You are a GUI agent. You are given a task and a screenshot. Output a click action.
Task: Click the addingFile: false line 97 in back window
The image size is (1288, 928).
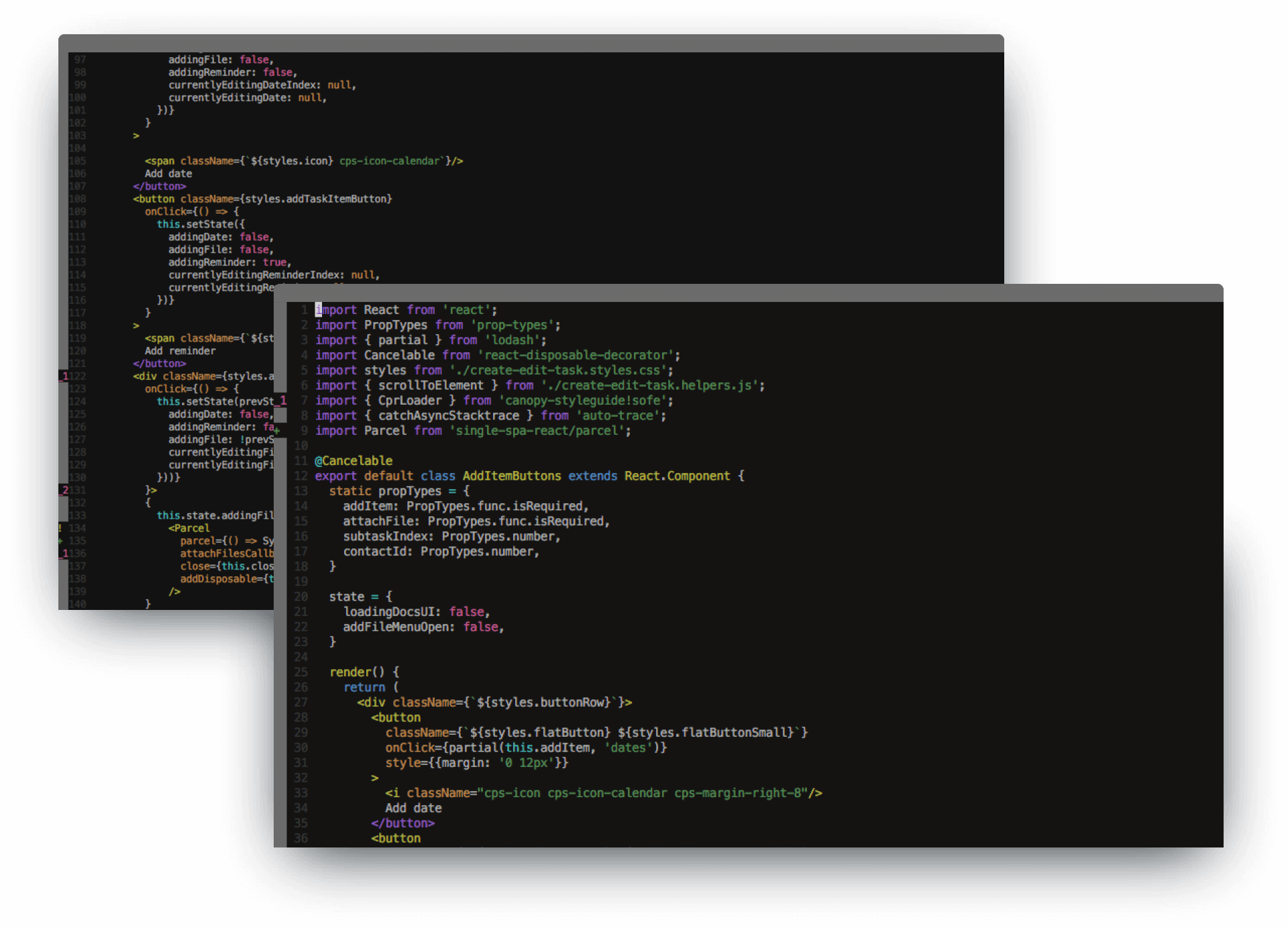point(221,60)
